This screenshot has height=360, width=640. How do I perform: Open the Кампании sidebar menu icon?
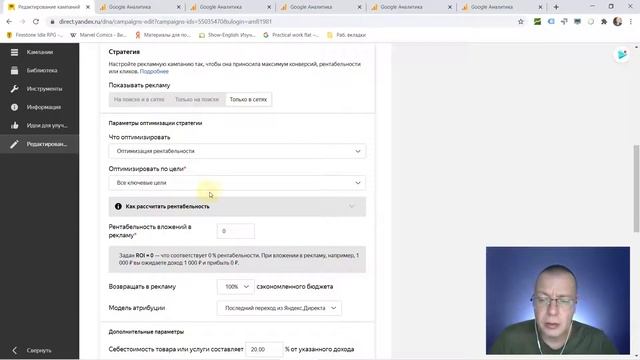[14, 52]
